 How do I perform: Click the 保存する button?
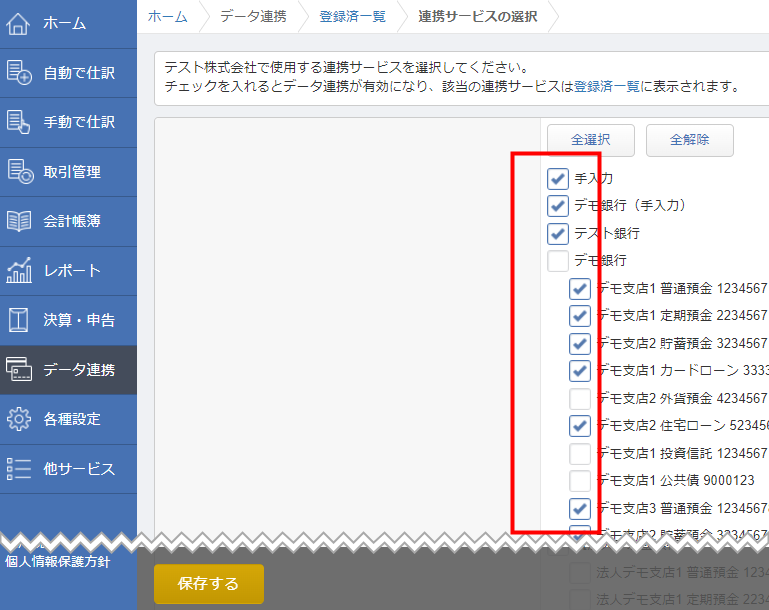[x=209, y=584]
